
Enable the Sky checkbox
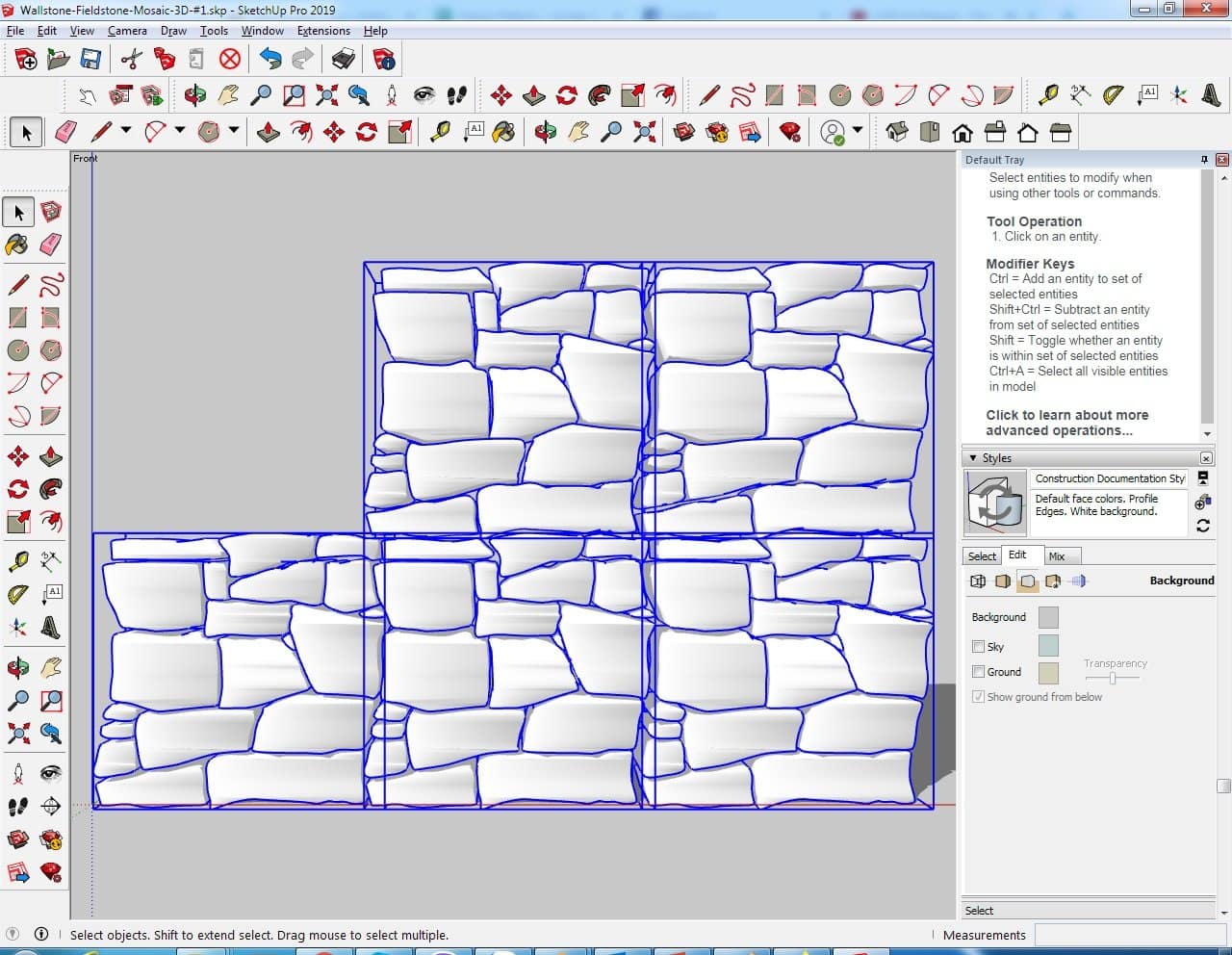(978, 647)
